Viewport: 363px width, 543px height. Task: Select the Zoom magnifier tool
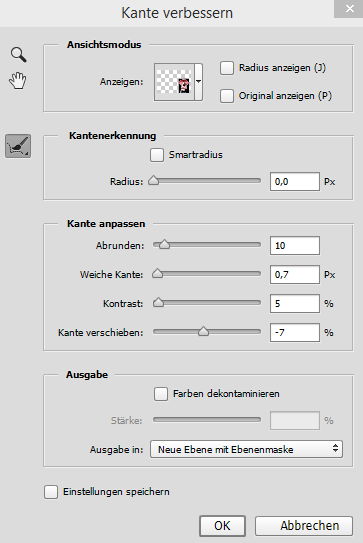18,55
